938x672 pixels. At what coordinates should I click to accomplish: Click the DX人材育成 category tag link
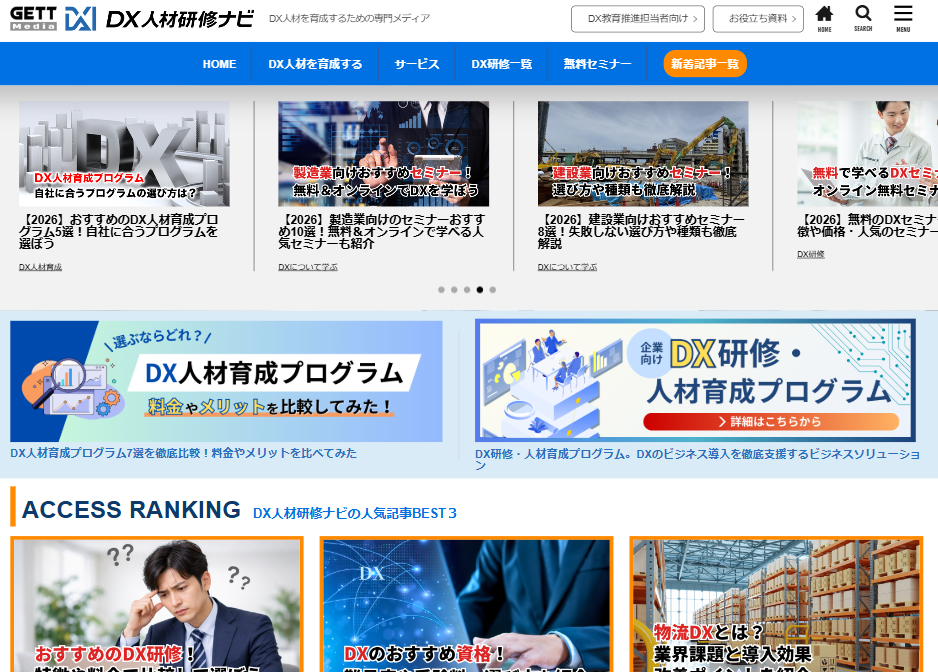[40, 267]
